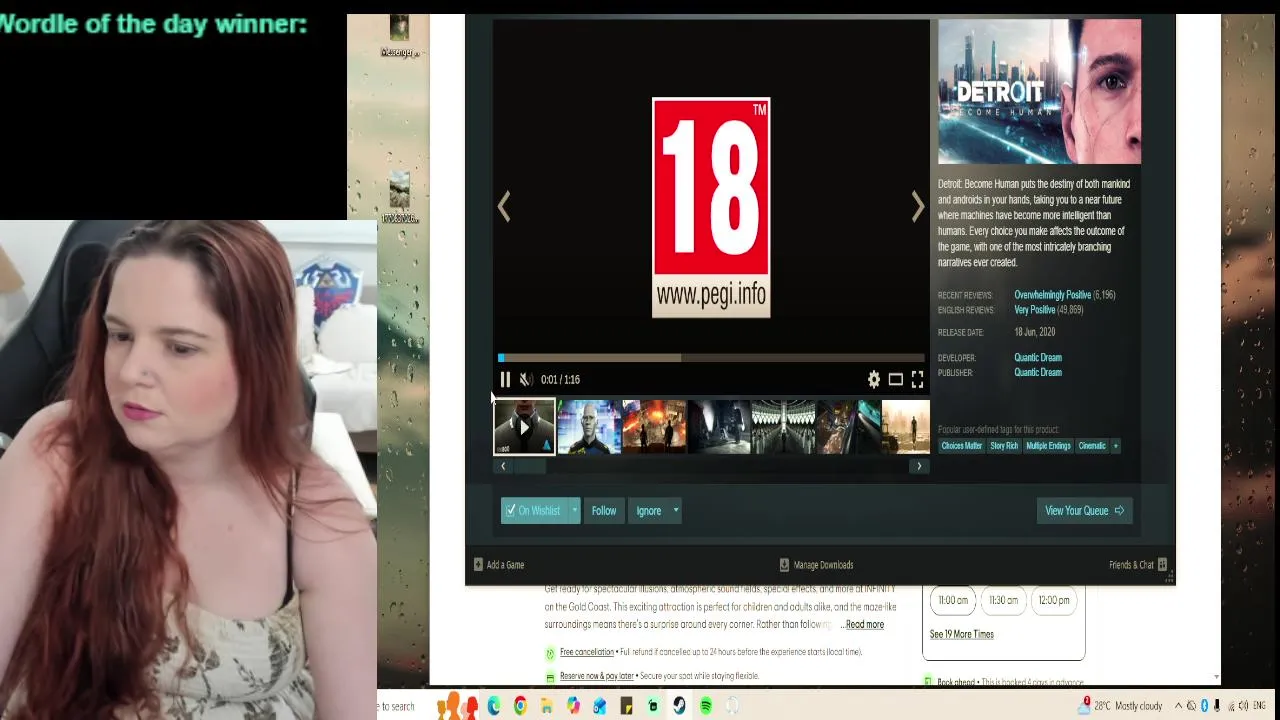Open Overwhelmingly Positive recent reviews
The image size is (1280, 720).
1052,295
